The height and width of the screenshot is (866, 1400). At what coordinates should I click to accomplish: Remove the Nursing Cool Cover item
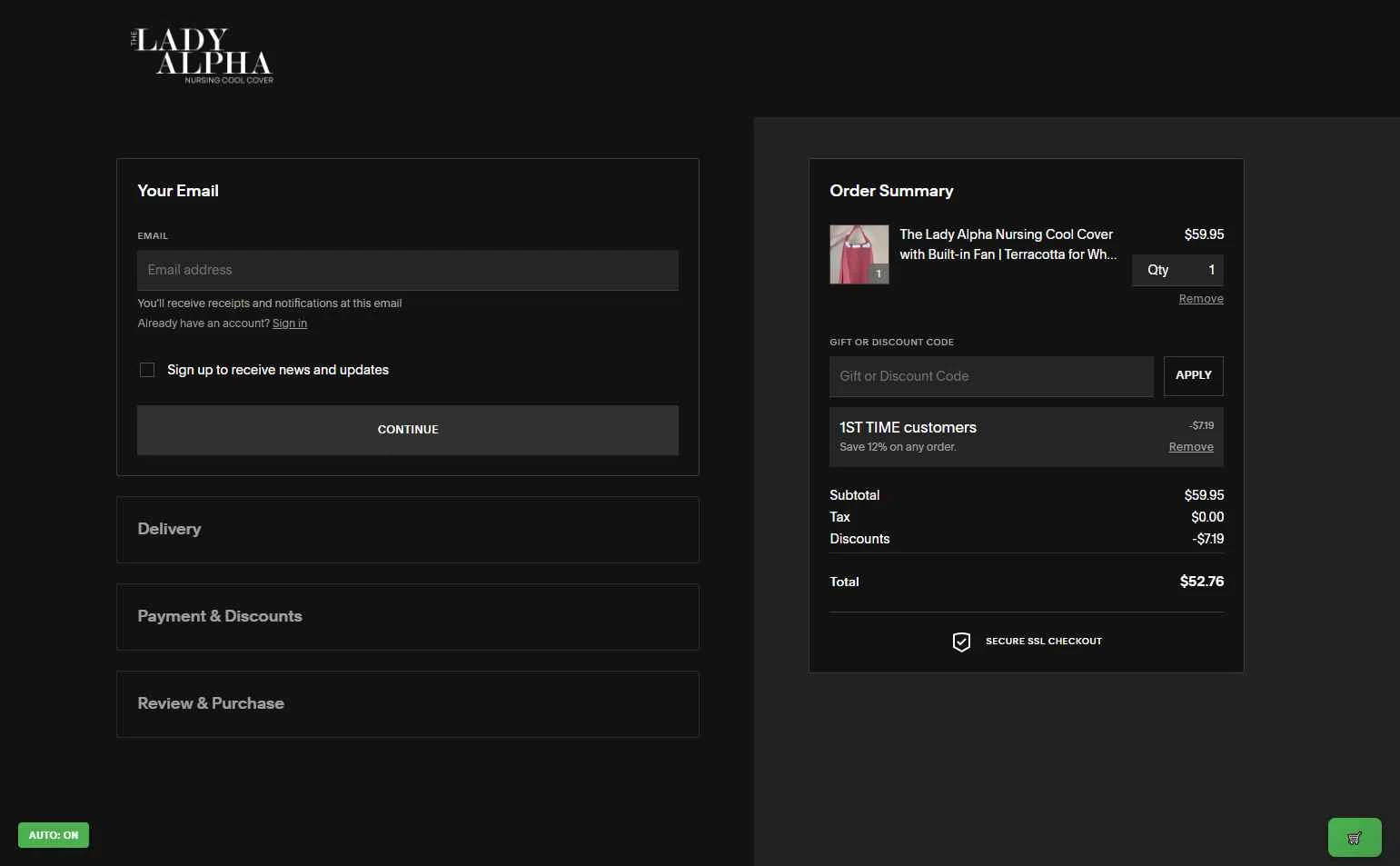tap(1201, 299)
